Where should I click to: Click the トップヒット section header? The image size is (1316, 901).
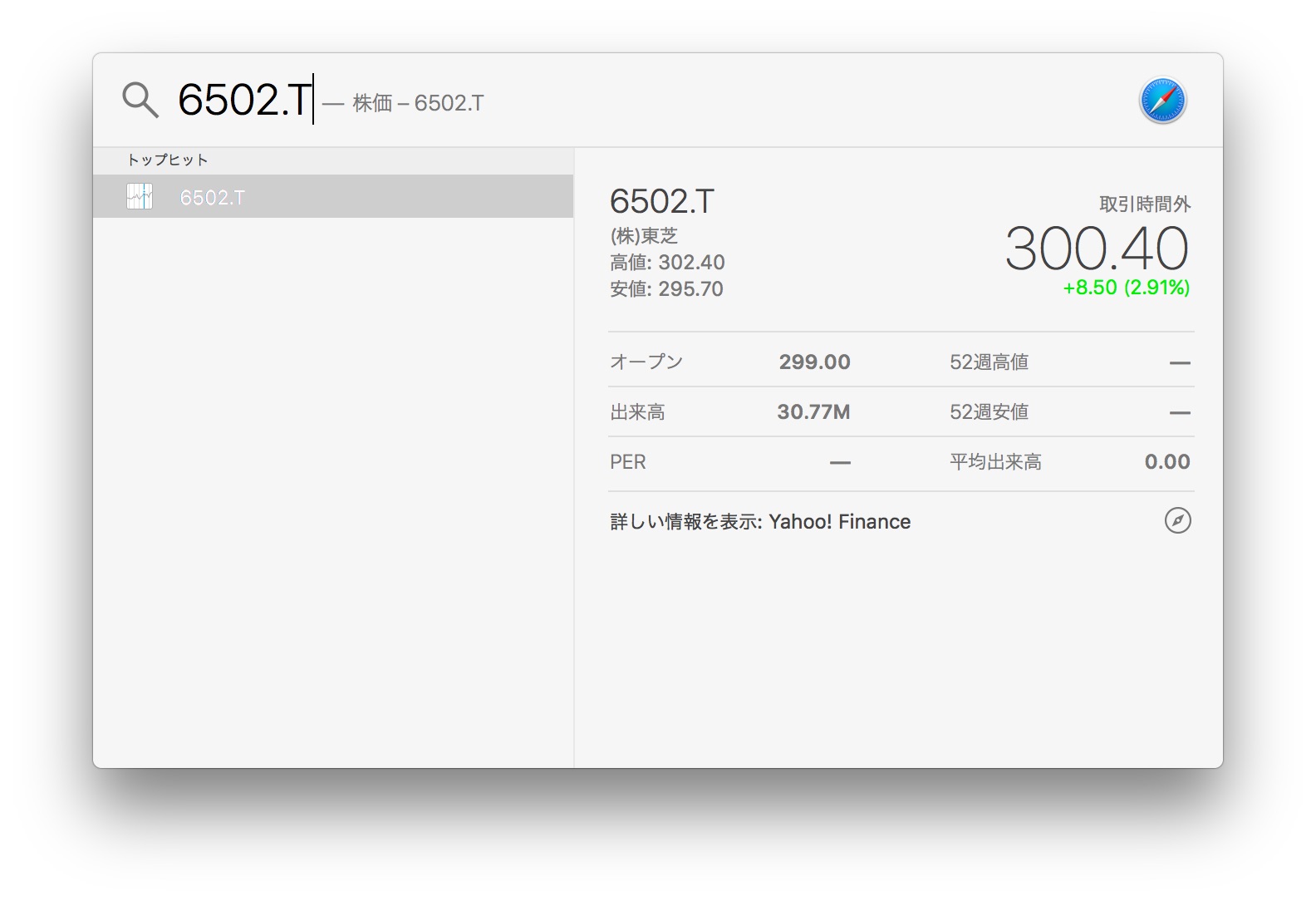coord(167,160)
